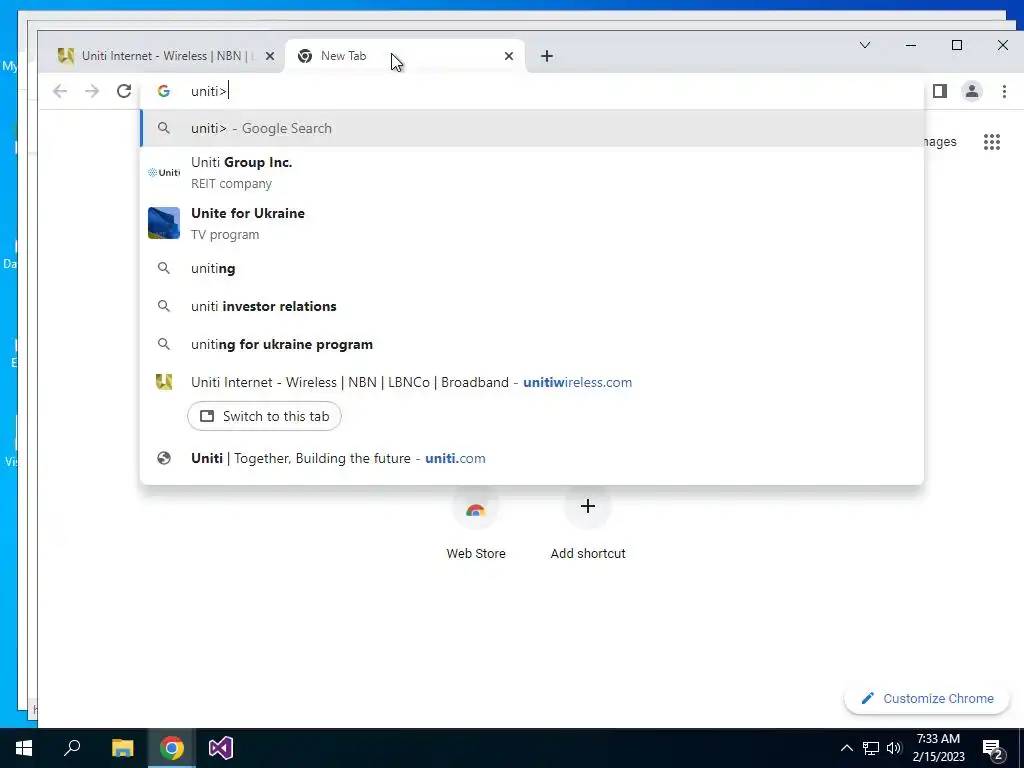This screenshot has height=768, width=1024.
Task: Click the browser back arrow
Action: pos(60,91)
